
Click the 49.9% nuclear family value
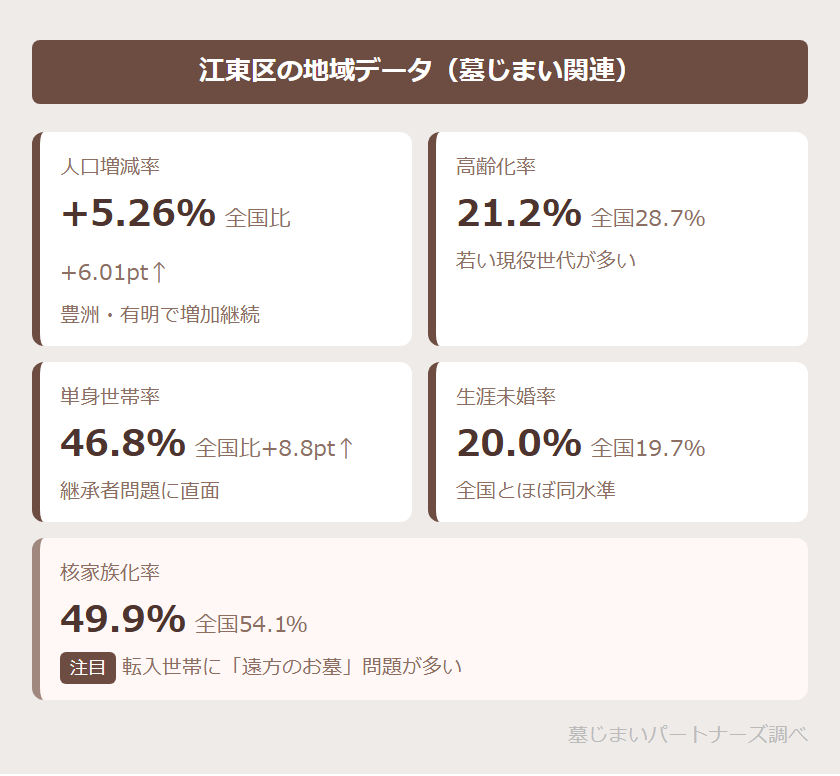point(123,619)
